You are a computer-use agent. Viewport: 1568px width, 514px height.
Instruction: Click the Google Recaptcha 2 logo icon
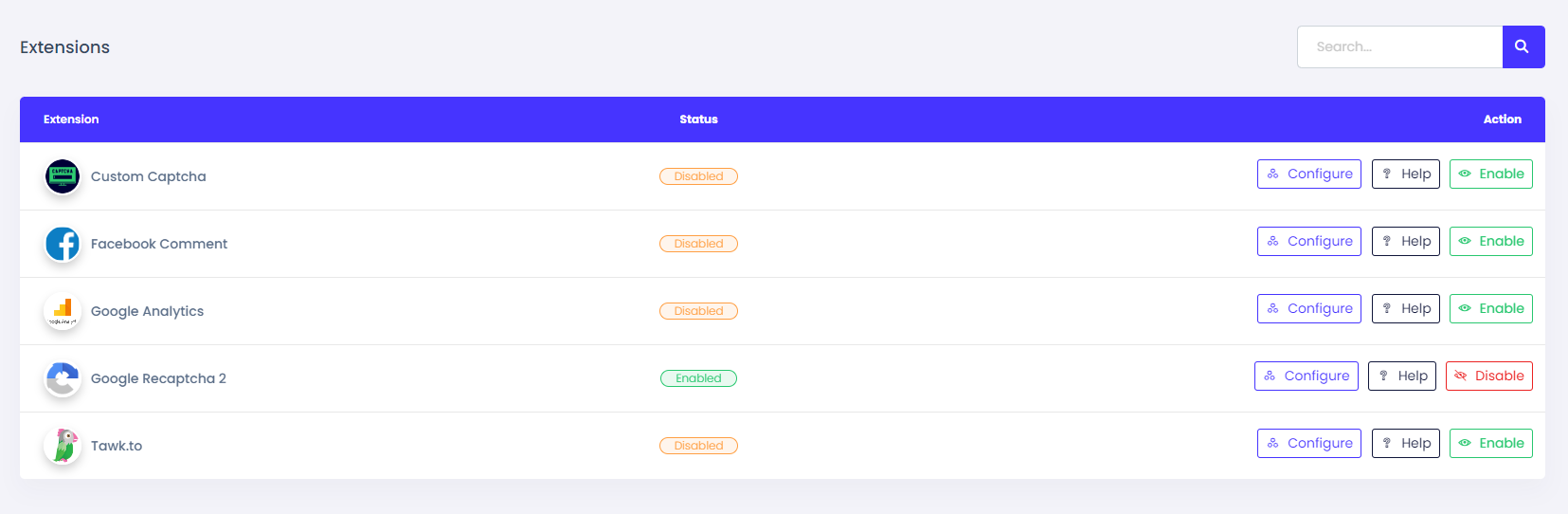click(x=63, y=378)
